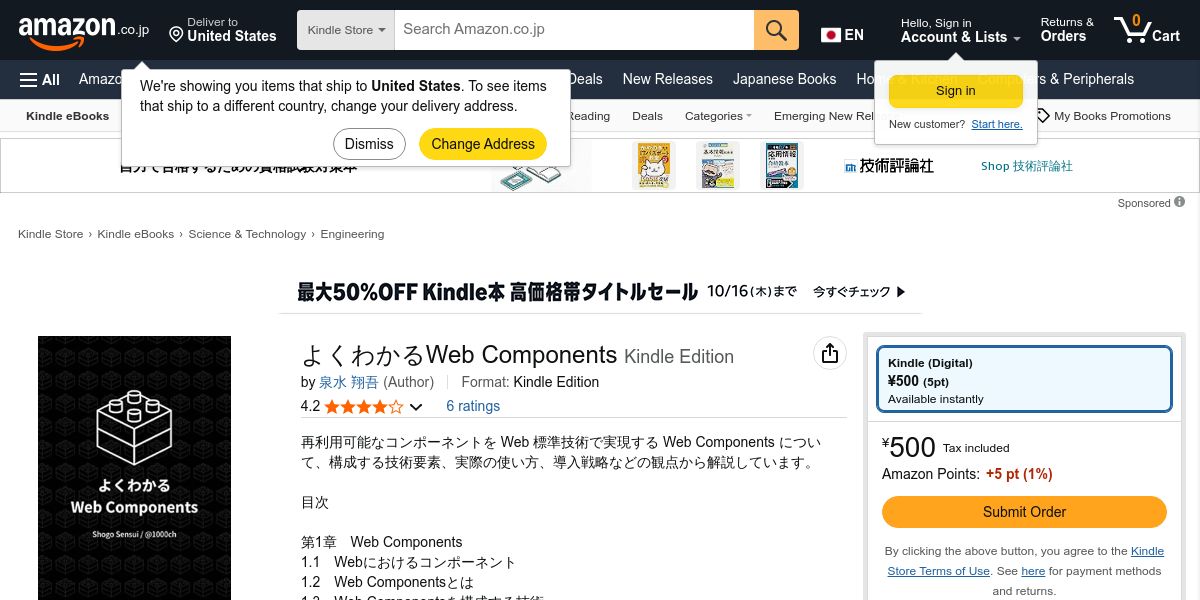The image size is (1200, 600).
Task: Click the Deliver to location pin
Action: click(x=176, y=35)
